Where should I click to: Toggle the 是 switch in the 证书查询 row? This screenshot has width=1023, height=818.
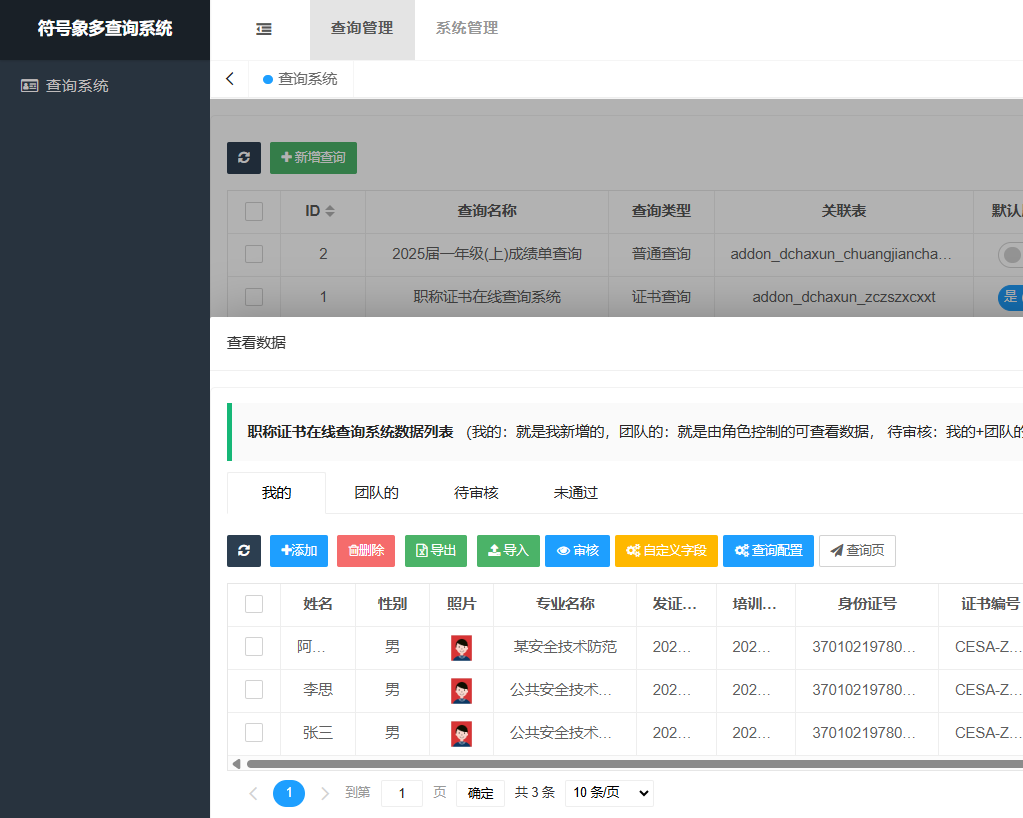coord(1010,297)
